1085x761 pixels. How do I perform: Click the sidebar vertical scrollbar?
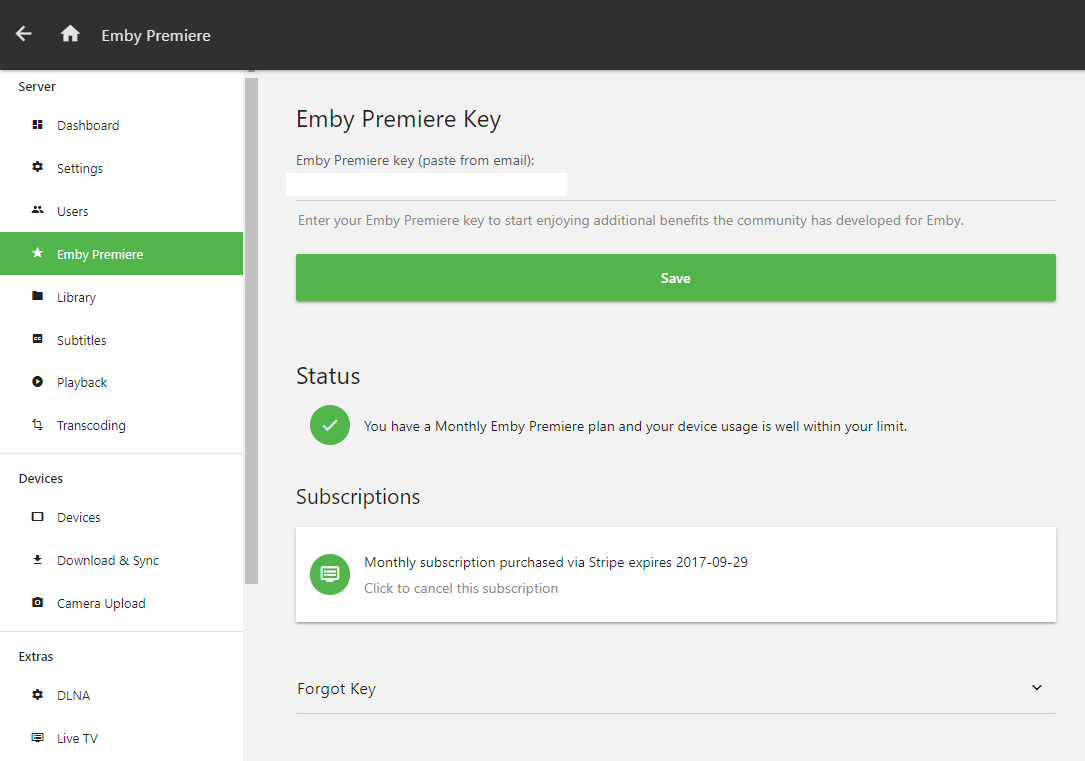click(251, 331)
